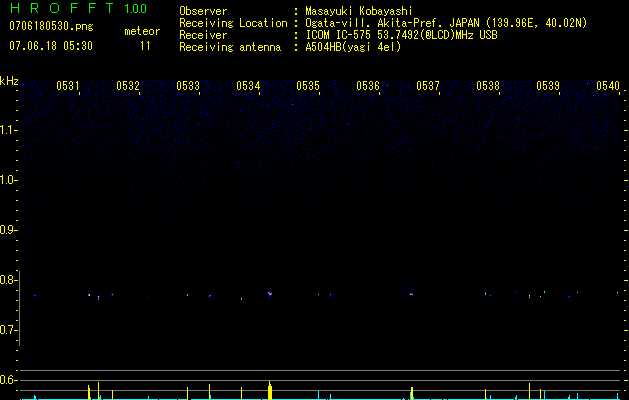The image size is (629, 400).
Task: Click the meteor count value 11
Action: click(x=145, y=46)
